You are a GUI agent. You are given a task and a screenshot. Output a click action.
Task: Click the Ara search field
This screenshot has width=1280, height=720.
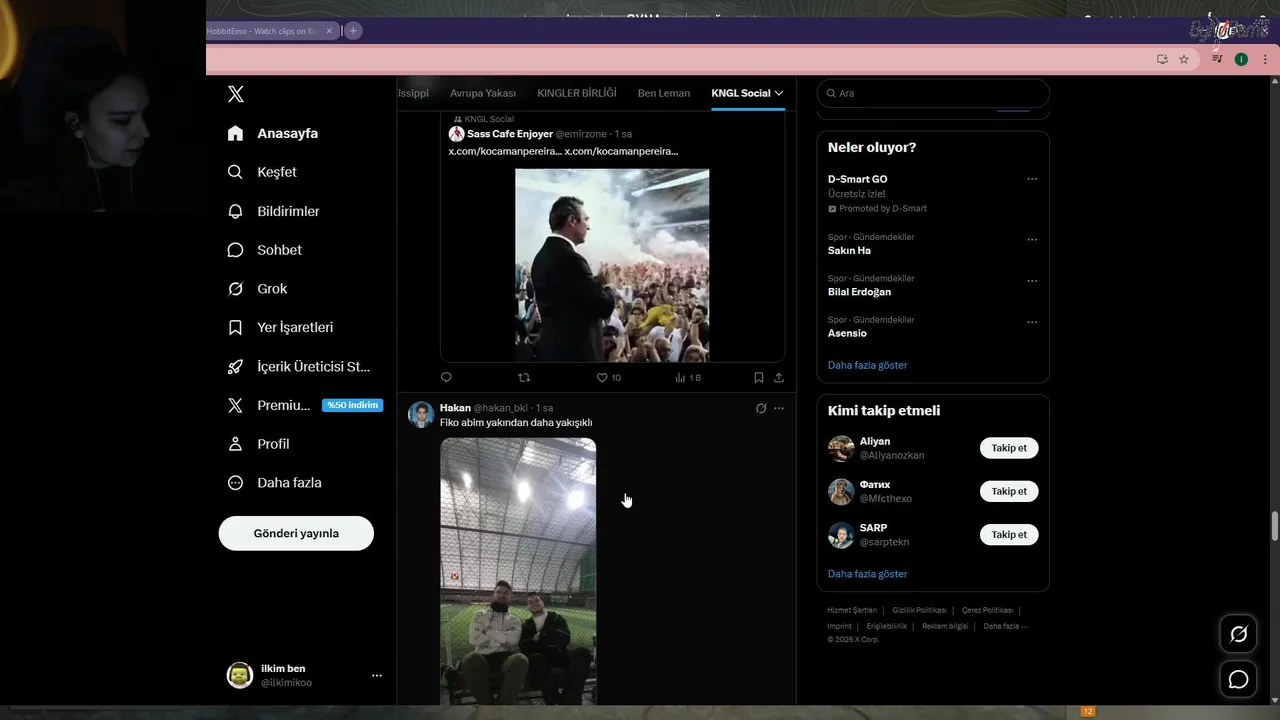pos(933,93)
